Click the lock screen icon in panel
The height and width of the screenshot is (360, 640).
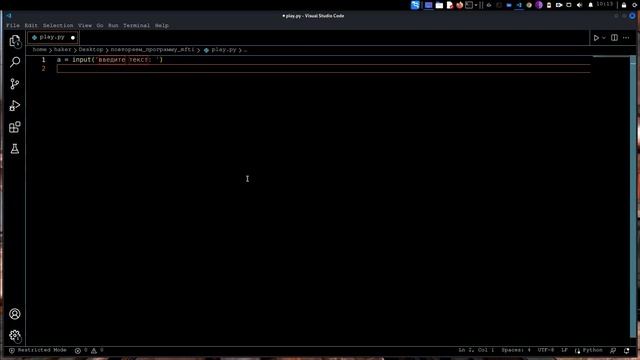click(x=624, y=5)
